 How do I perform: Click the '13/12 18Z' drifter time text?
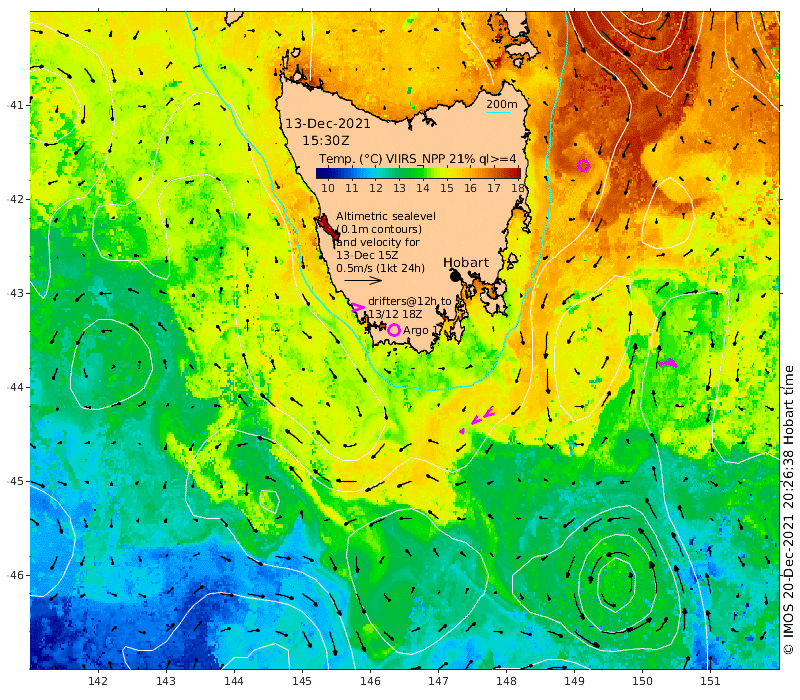[395, 314]
